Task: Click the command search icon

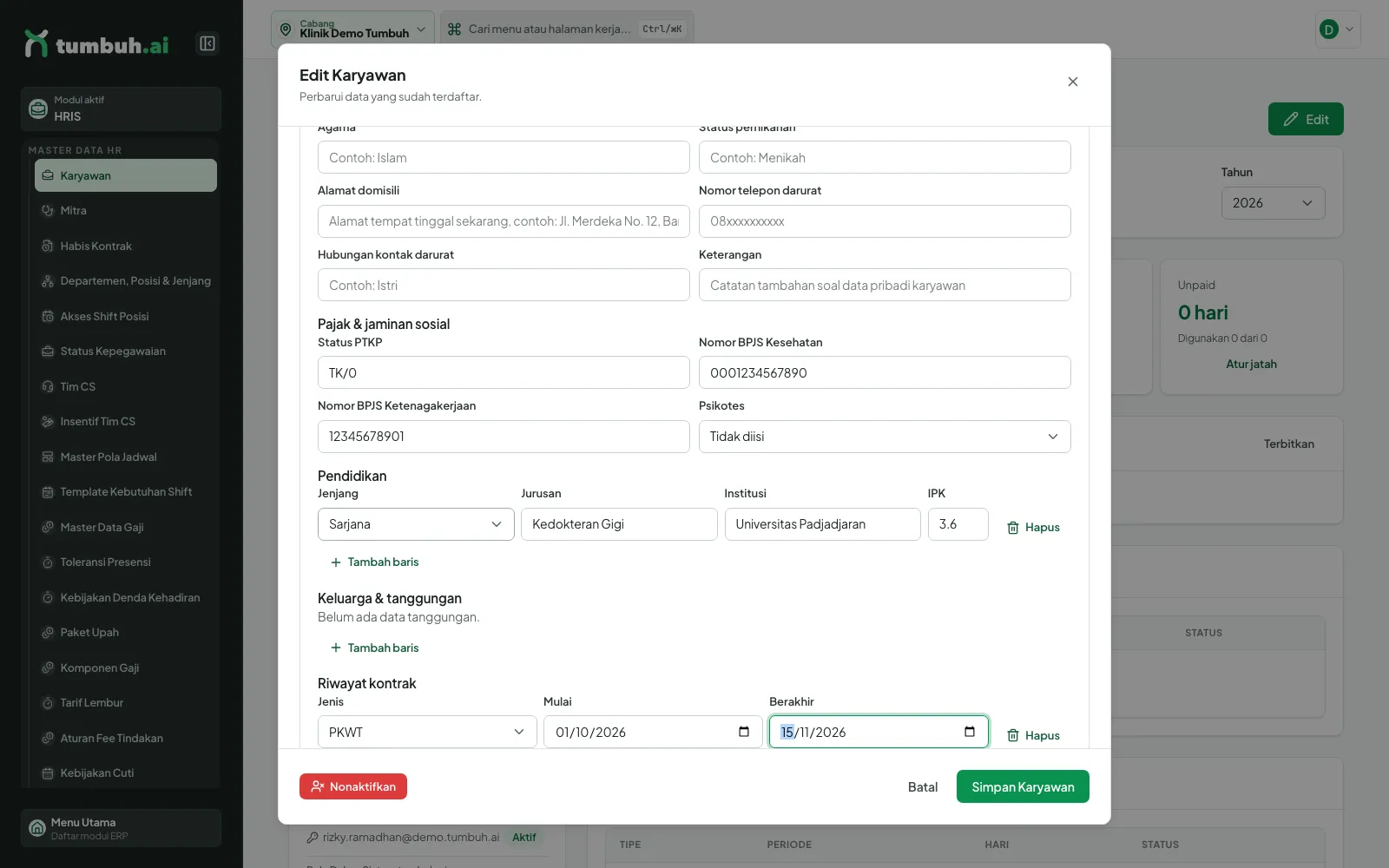Action: 454,29
